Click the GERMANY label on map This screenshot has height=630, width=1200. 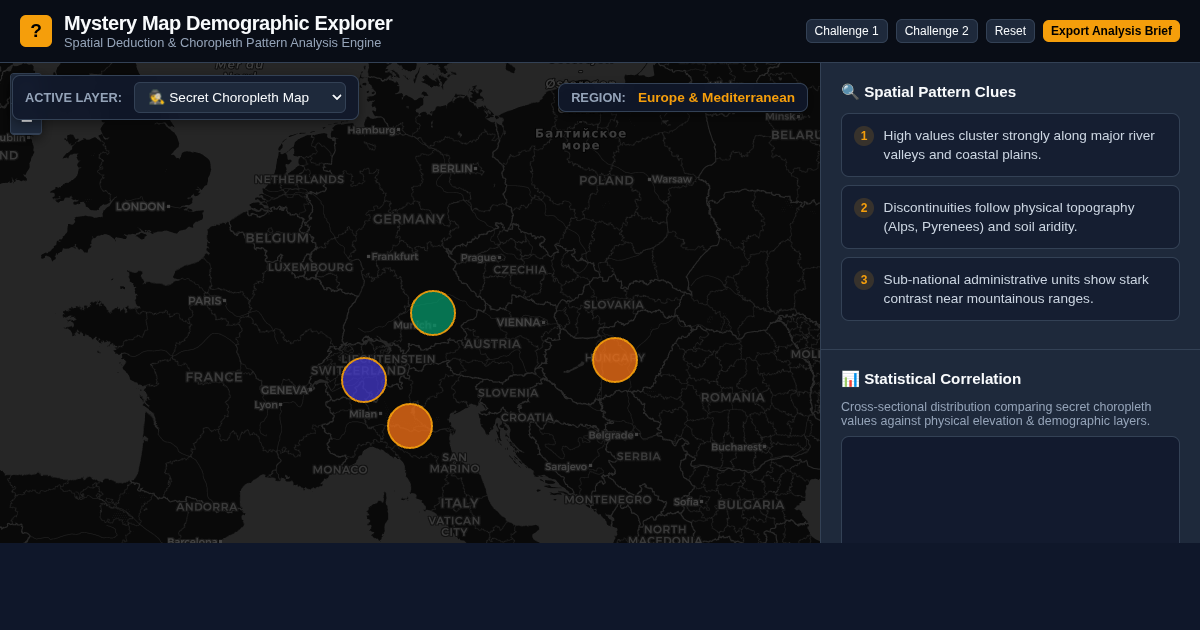pyautogui.click(x=409, y=219)
